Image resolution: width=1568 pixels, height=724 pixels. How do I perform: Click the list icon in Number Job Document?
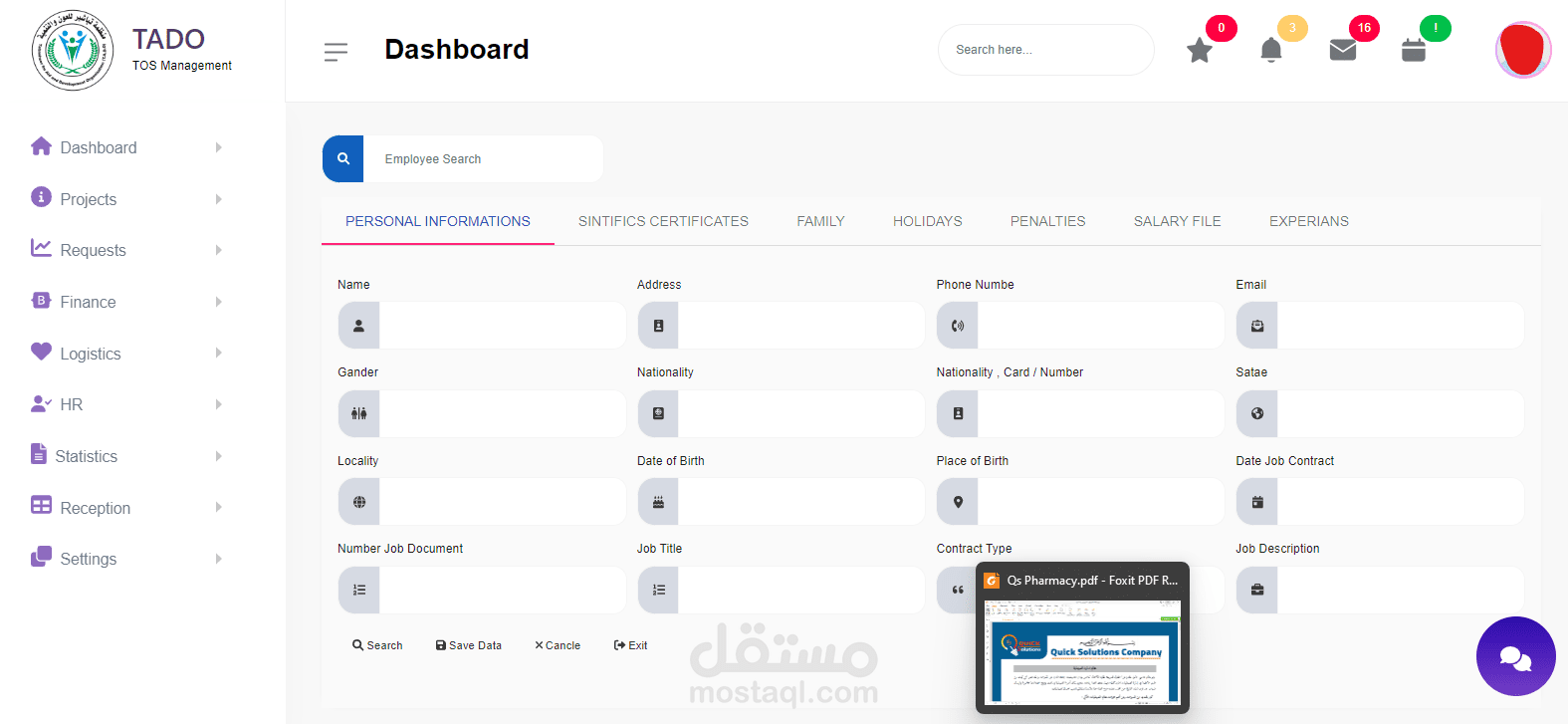tap(359, 590)
